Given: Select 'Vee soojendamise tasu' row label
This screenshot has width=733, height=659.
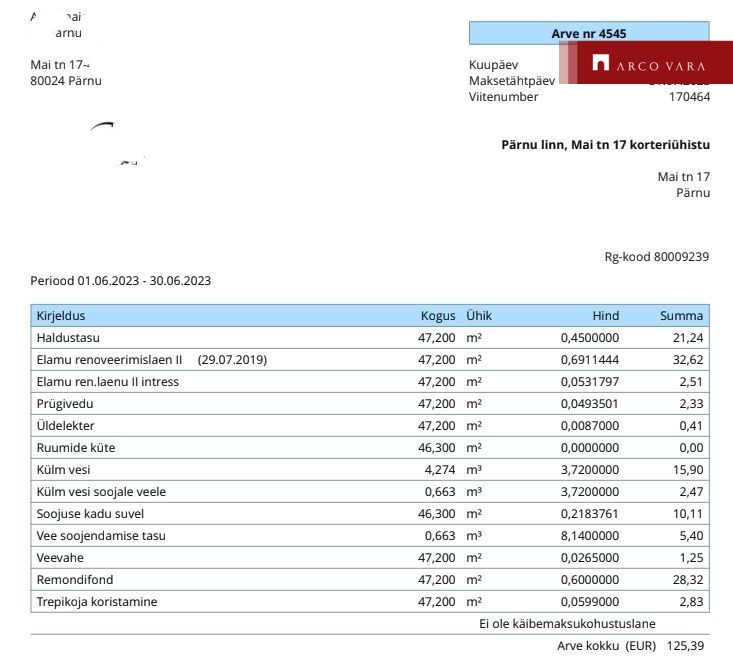Looking at the screenshot, I should coord(101,535).
